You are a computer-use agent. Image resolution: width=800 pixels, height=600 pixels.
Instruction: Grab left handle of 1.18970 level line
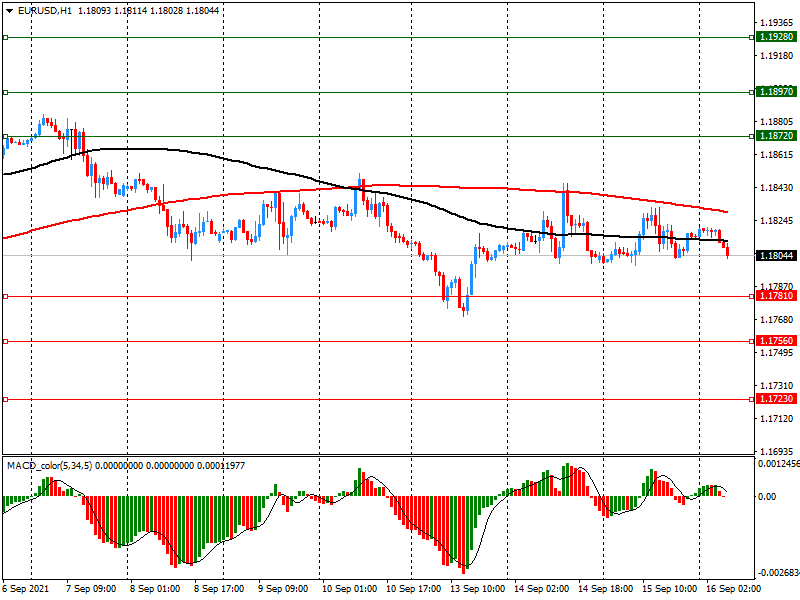(6, 92)
